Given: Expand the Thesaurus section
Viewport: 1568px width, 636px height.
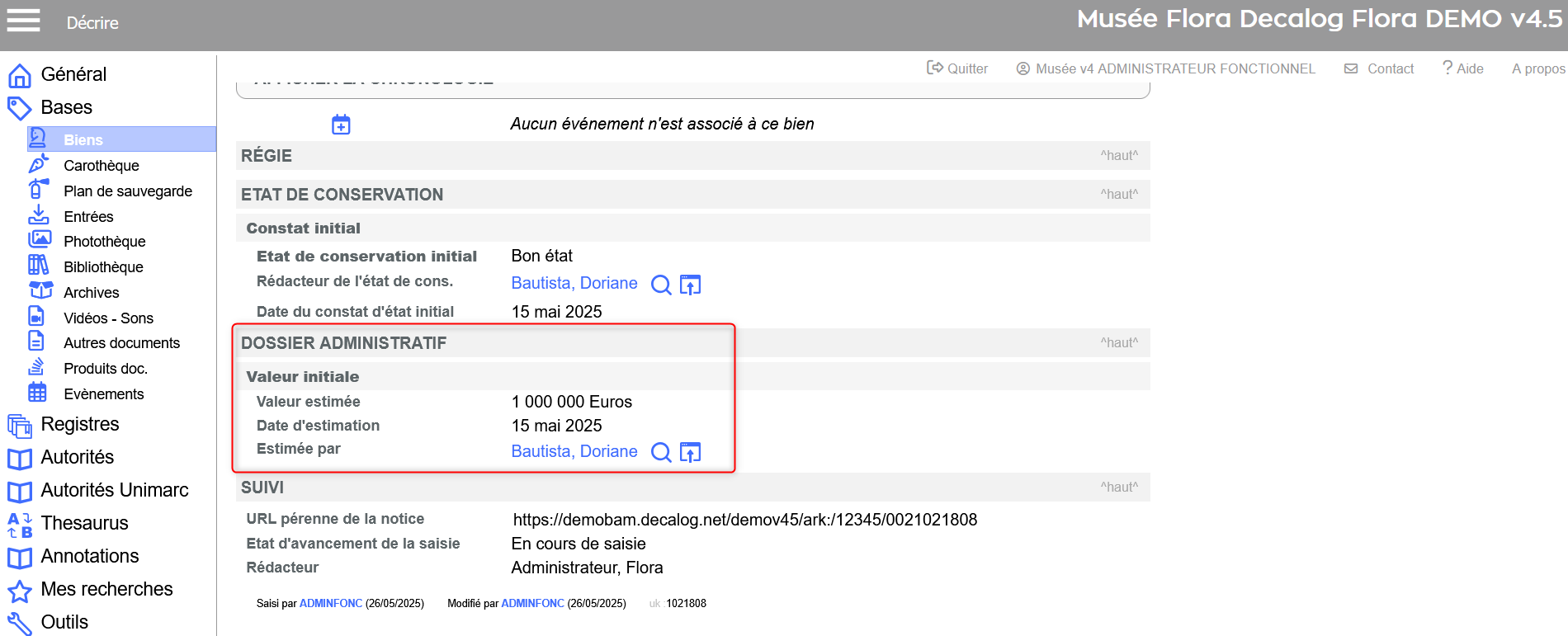Looking at the screenshot, I should coord(84,523).
